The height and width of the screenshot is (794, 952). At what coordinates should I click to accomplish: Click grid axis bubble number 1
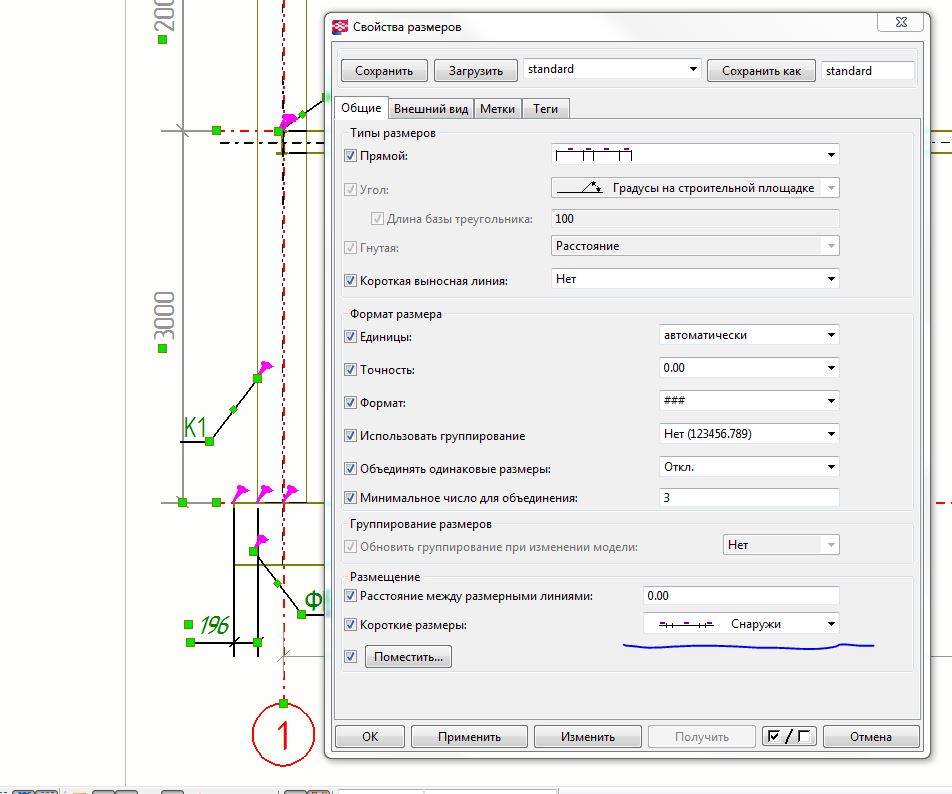pos(283,736)
